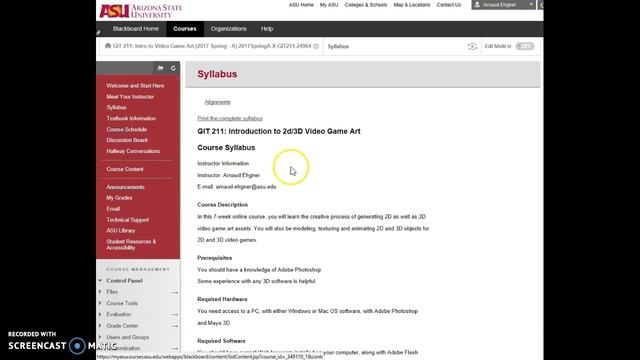
Task: Click the Course Syllabus heading
Action: pyautogui.click(x=226, y=148)
